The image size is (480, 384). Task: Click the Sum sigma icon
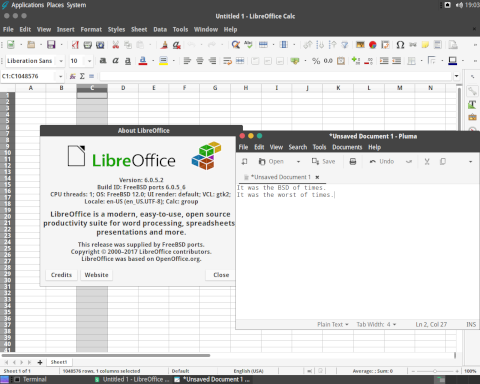82,76
